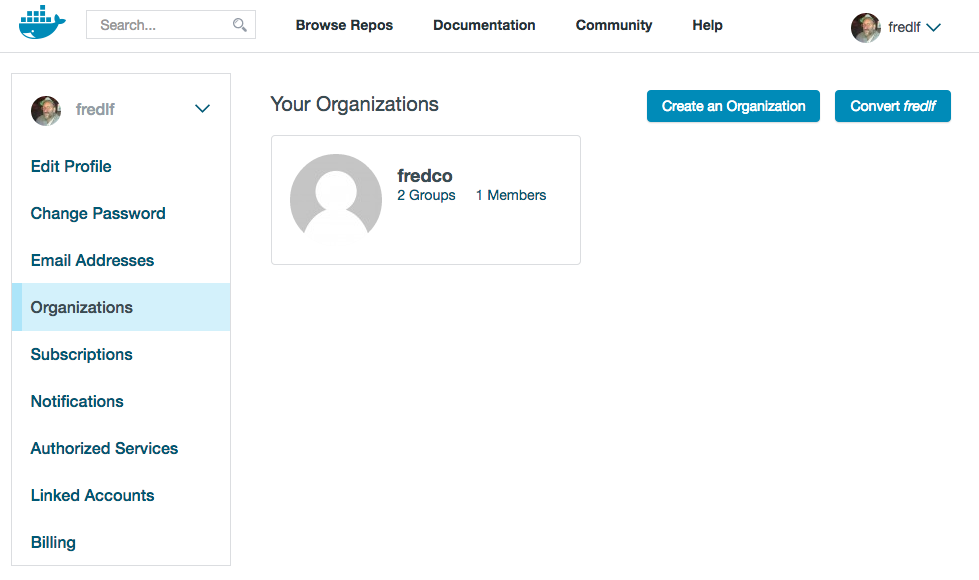The image size is (979, 580).
Task: Click the fredlf avatar in top navigation
Action: click(x=865, y=27)
